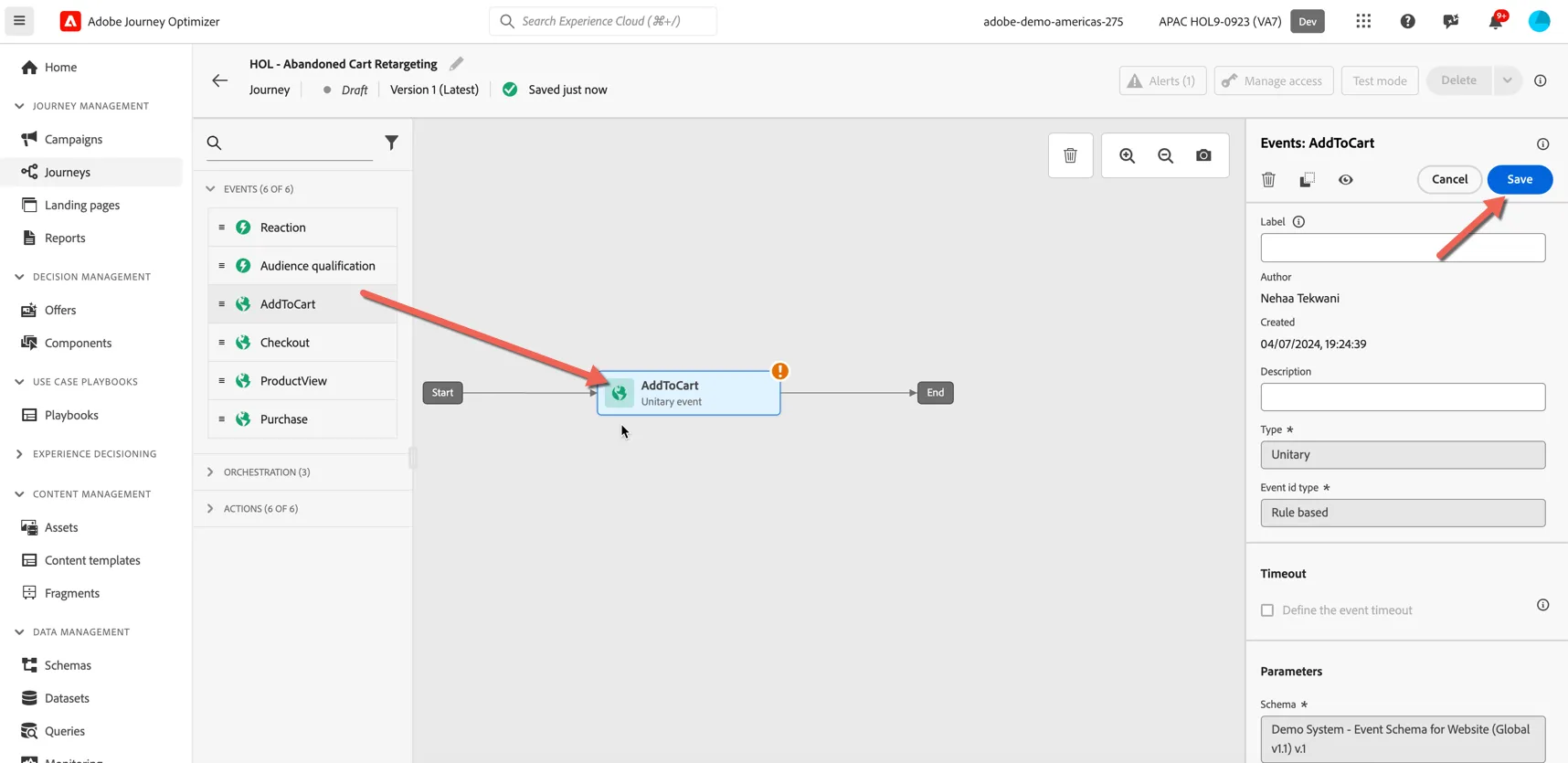Viewport: 1568px width, 763px height.
Task: Open the apps grid switcher
Action: coord(1363,21)
